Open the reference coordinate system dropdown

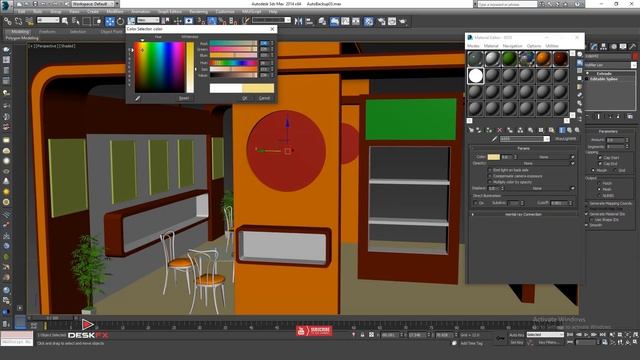point(148,20)
